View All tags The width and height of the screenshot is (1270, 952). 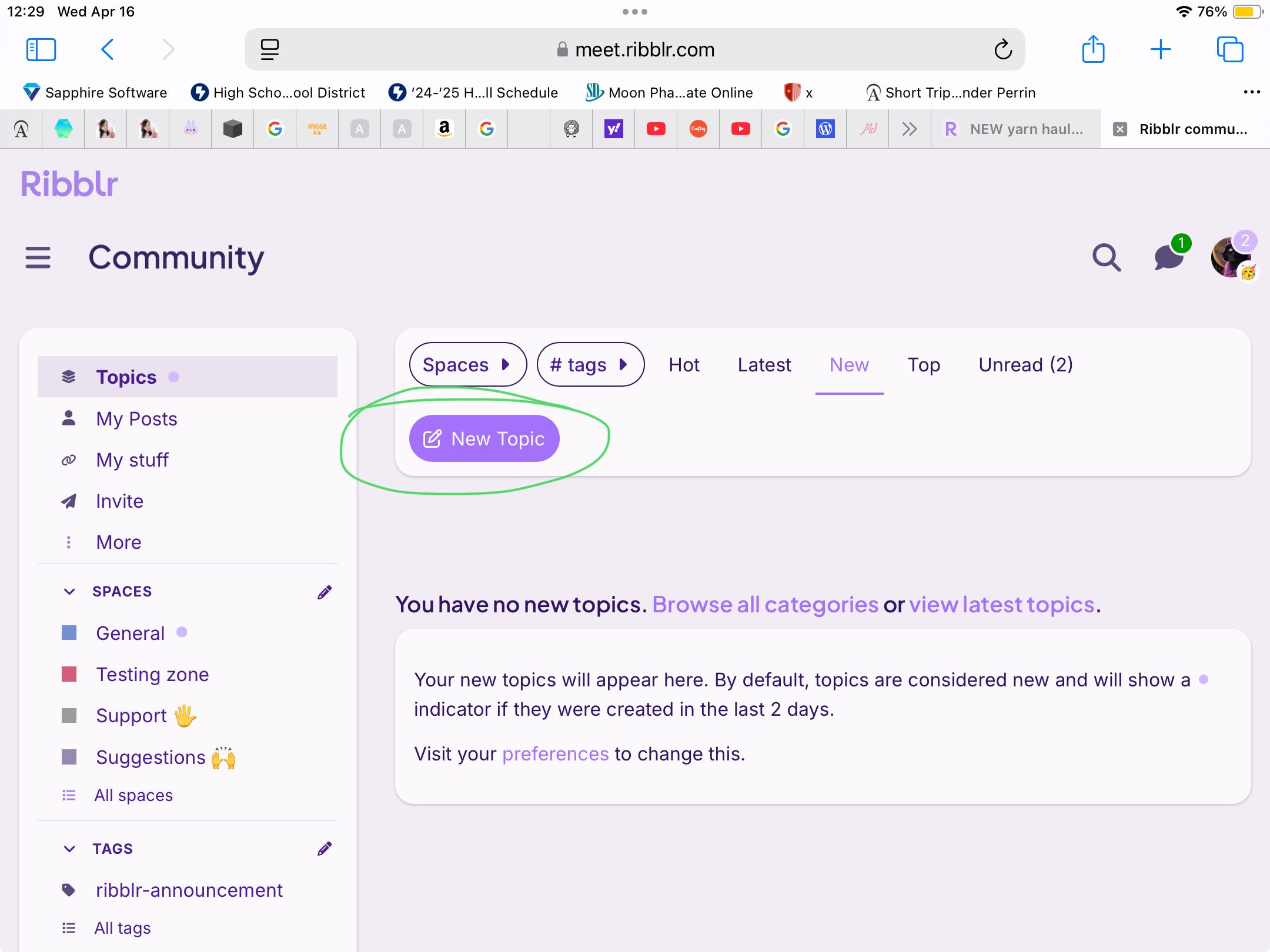coord(122,928)
